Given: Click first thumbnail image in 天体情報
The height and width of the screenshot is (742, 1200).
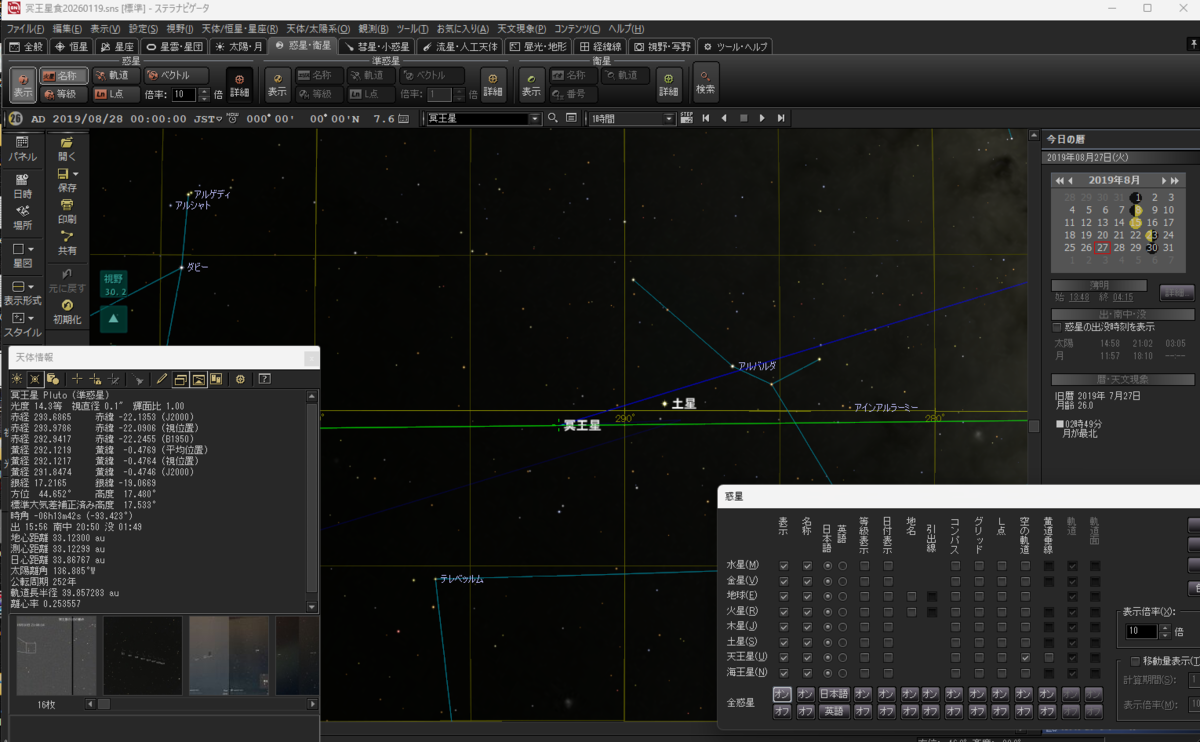Looking at the screenshot, I should 54,655.
